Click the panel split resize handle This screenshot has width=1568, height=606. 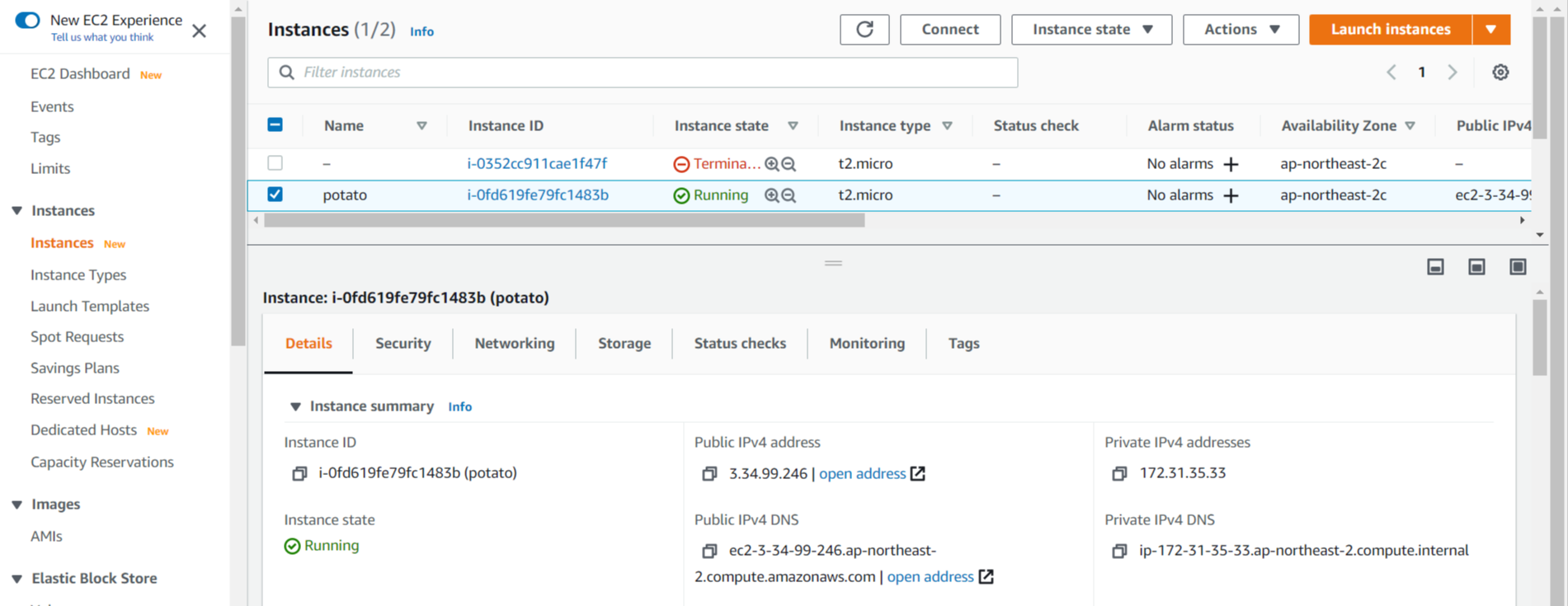click(833, 263)
